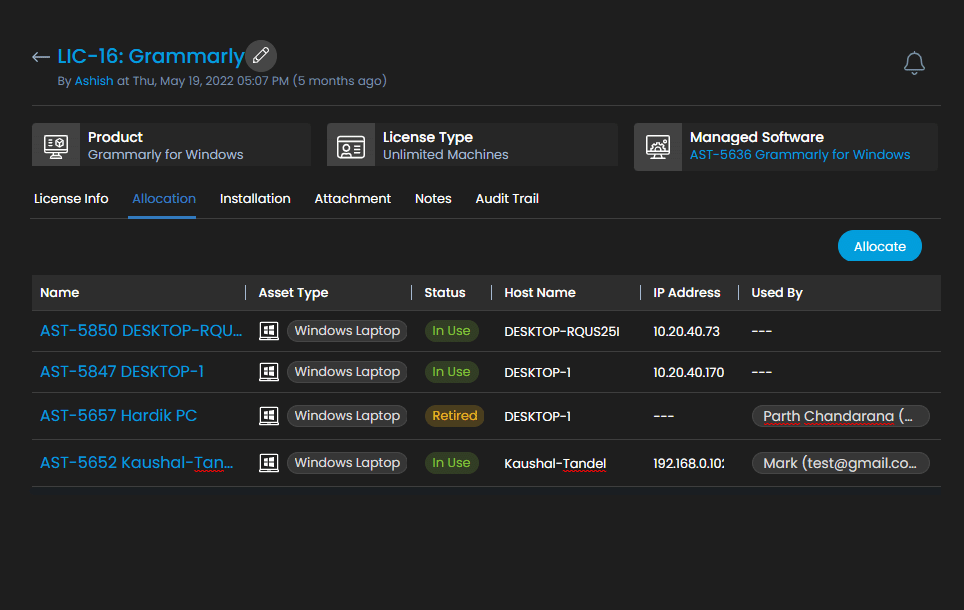The image size is (964, 610).
Task: Click the Windows icon in AST-5847 row
Action: pyautogui.click(x=269, y=372)
